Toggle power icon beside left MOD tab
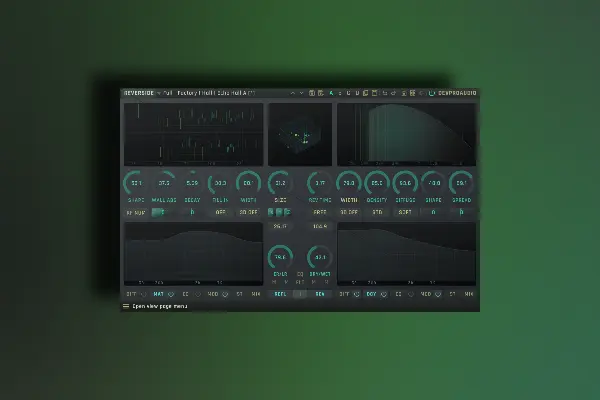 225,294
